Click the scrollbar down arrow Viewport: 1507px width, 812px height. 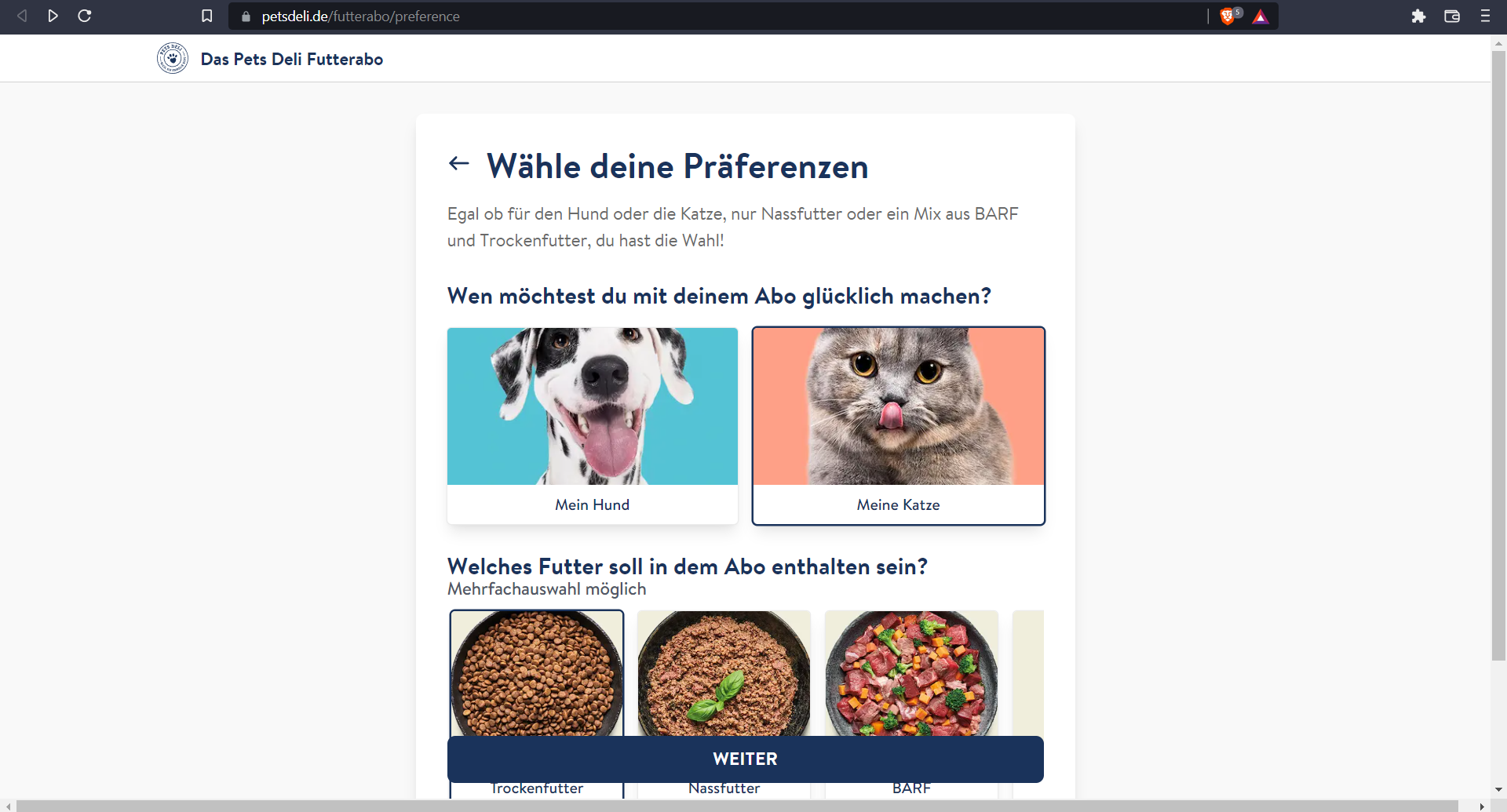pos(1498,790)
